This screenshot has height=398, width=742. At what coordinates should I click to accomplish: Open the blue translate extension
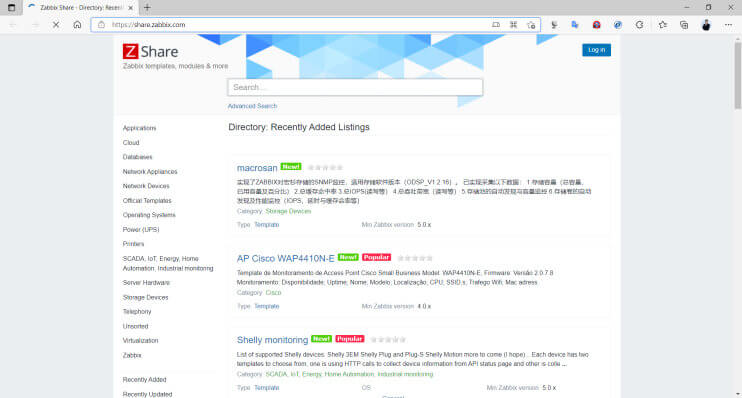click(575, 25)
